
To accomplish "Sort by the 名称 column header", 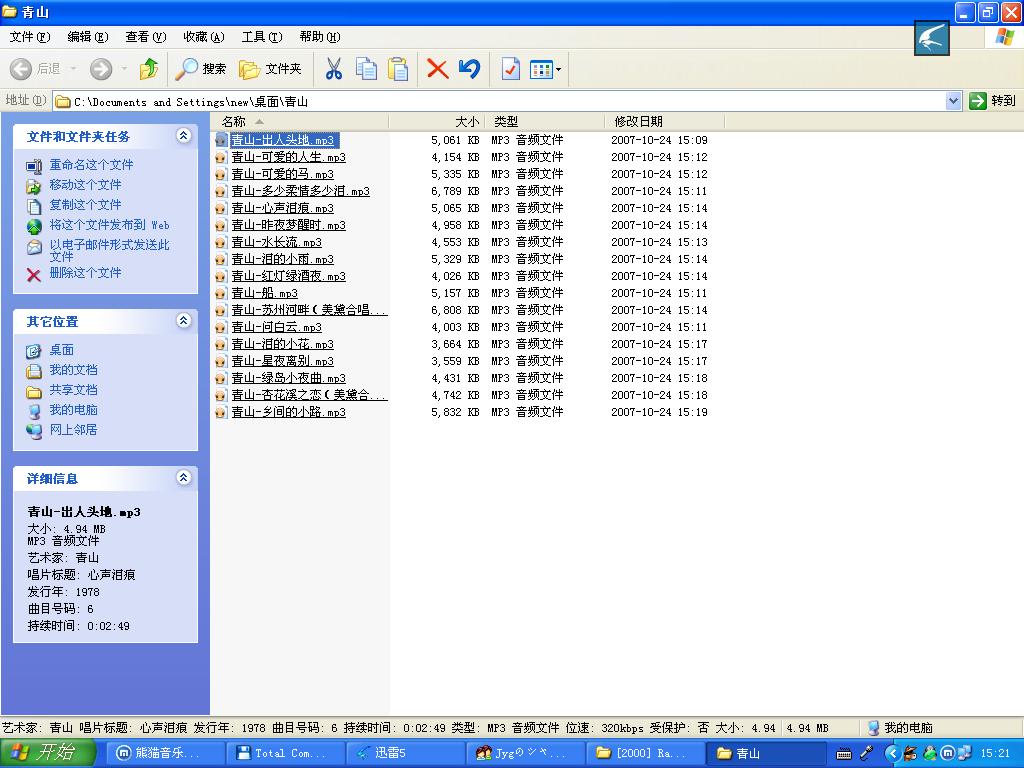I will click(x=300, y=121).
